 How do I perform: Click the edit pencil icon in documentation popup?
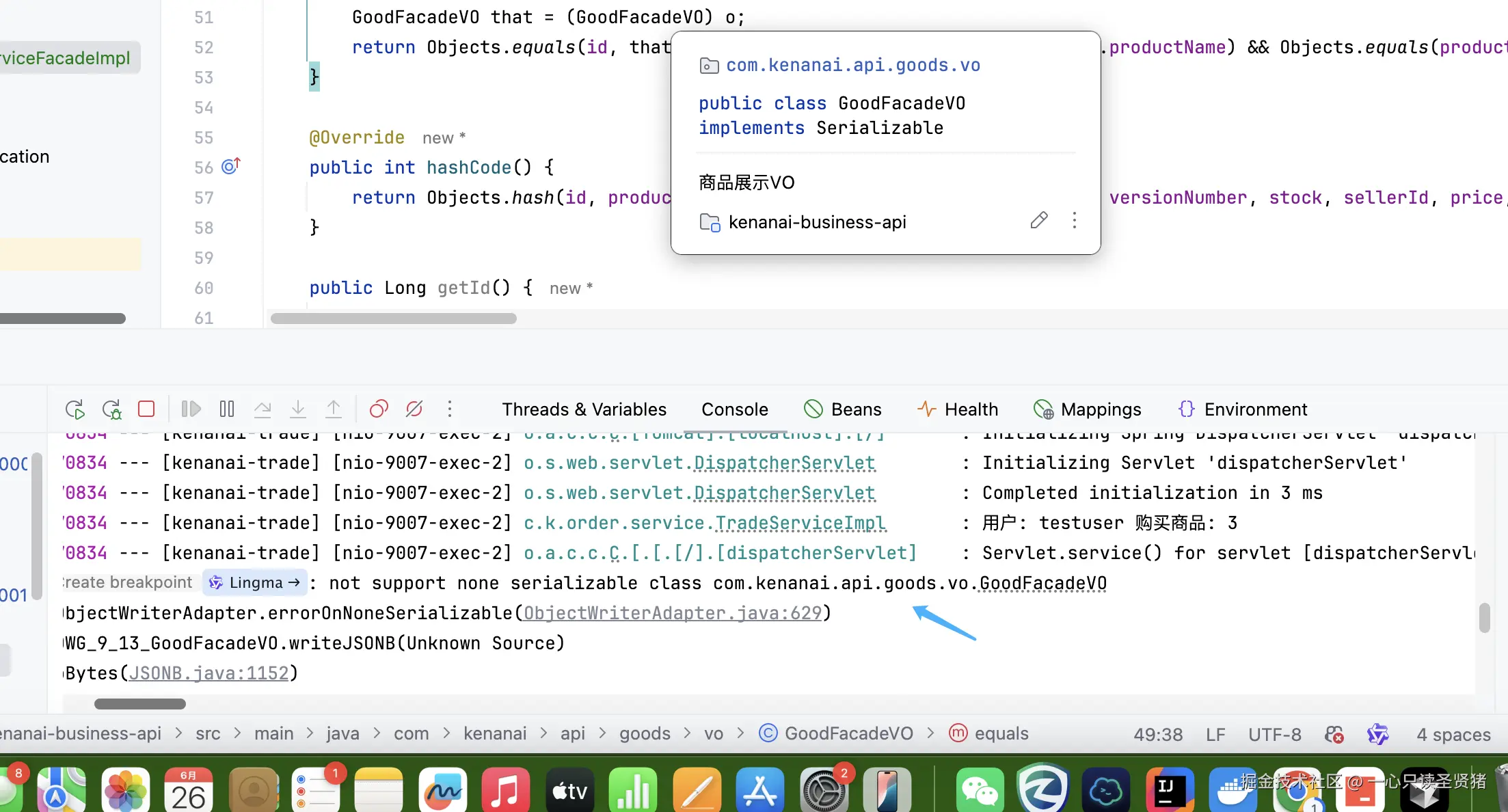[x=1038, y=220]
